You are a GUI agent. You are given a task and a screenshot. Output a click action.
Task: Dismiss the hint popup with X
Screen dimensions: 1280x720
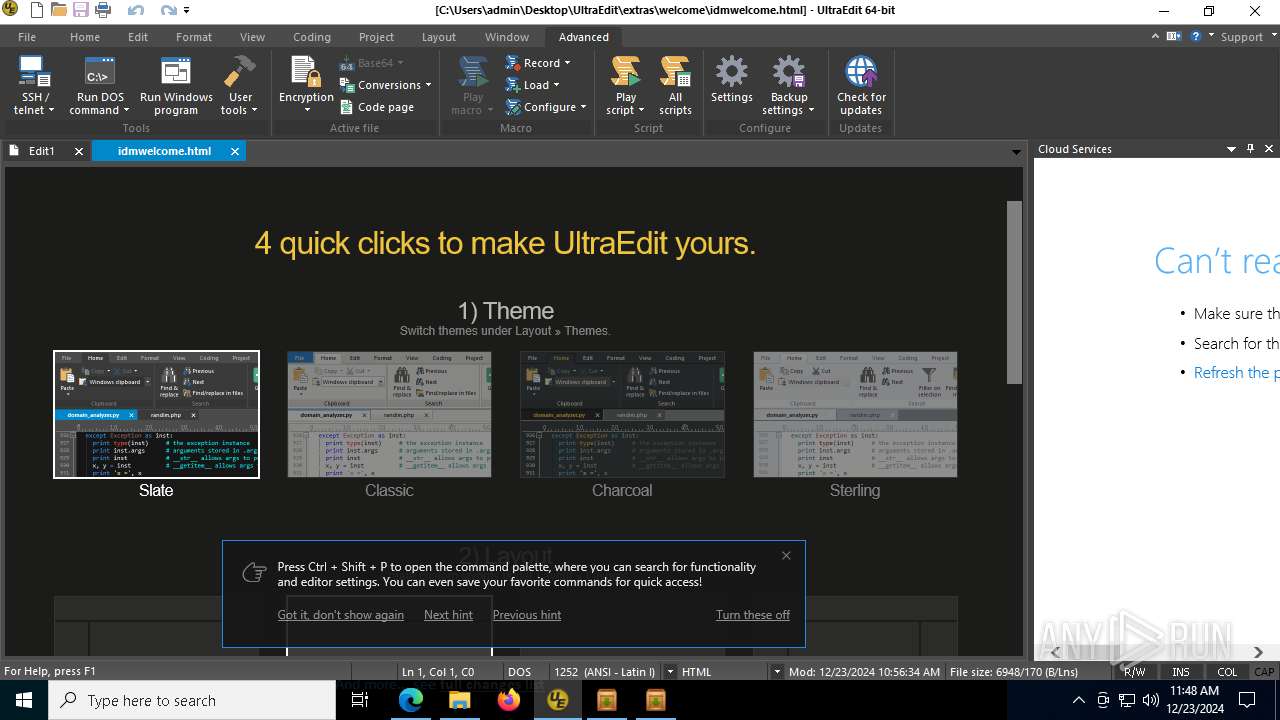click(786, 556)
